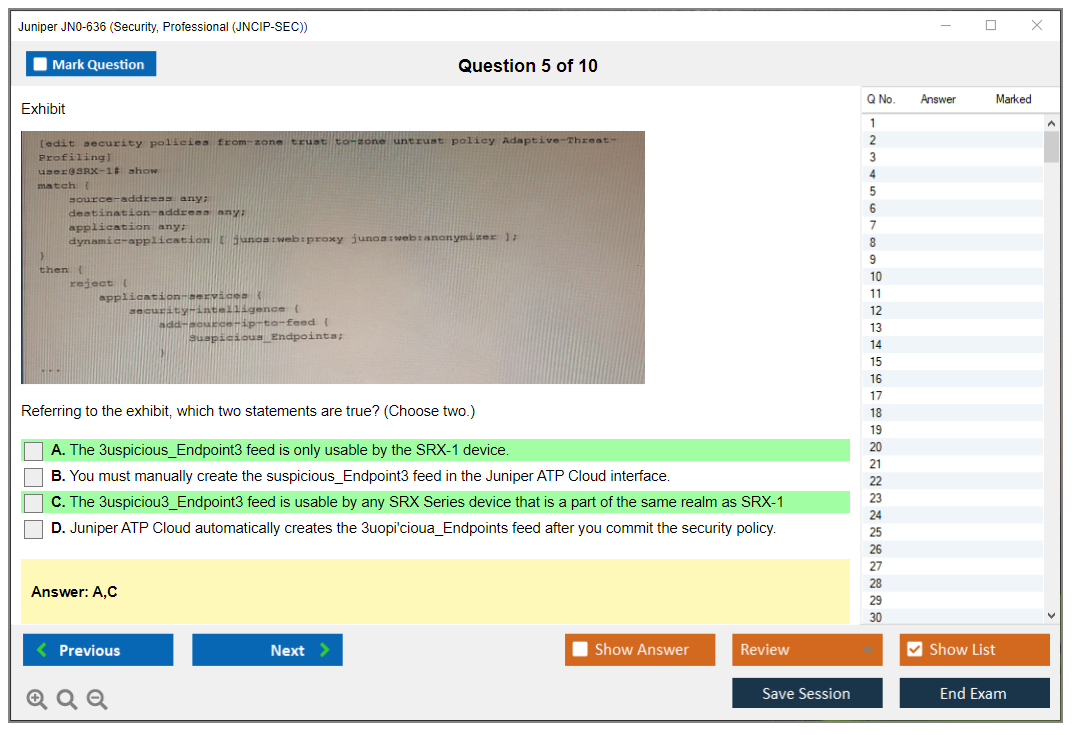Jump to question 10 in list
1075x735 pixels.
[x=876, y=276]
